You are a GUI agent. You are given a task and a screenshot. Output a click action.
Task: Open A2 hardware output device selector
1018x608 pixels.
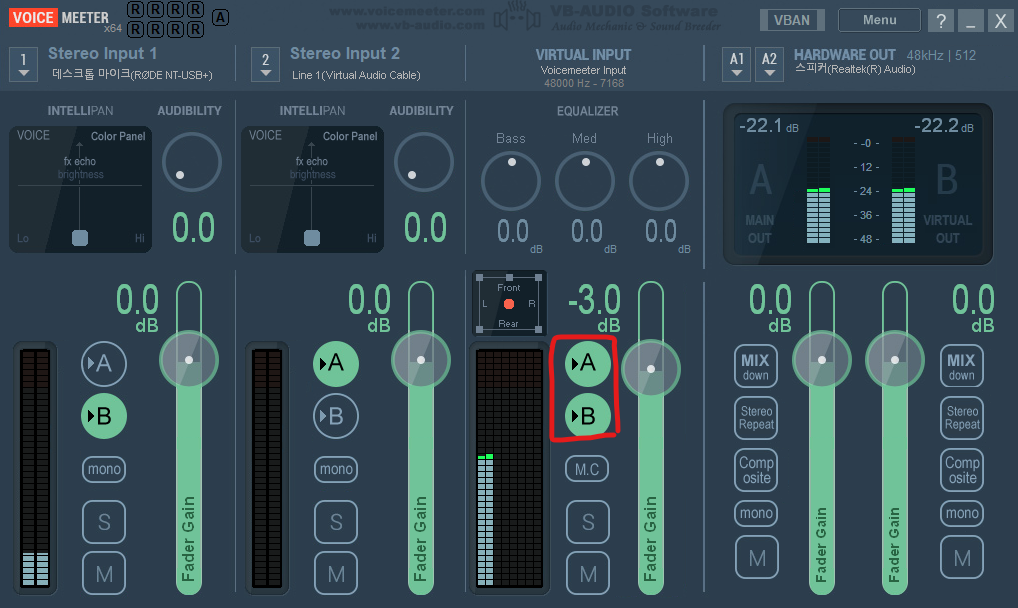pyautogui.click(x=769, y=65)
